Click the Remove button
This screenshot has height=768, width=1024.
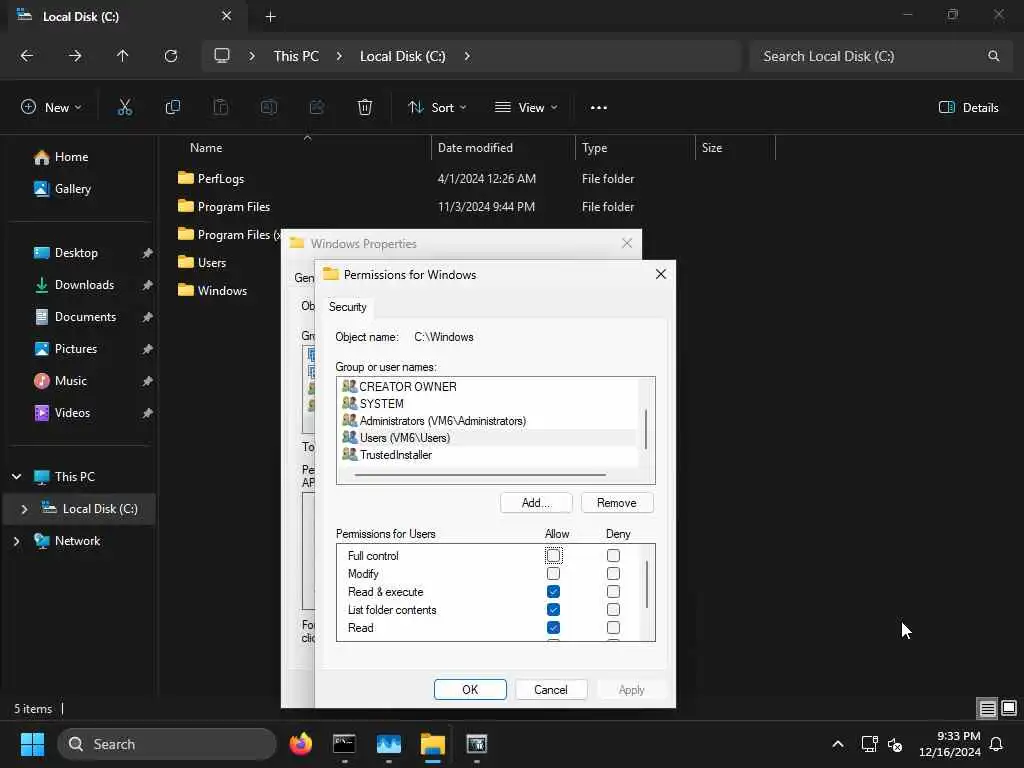click(616, 503)
